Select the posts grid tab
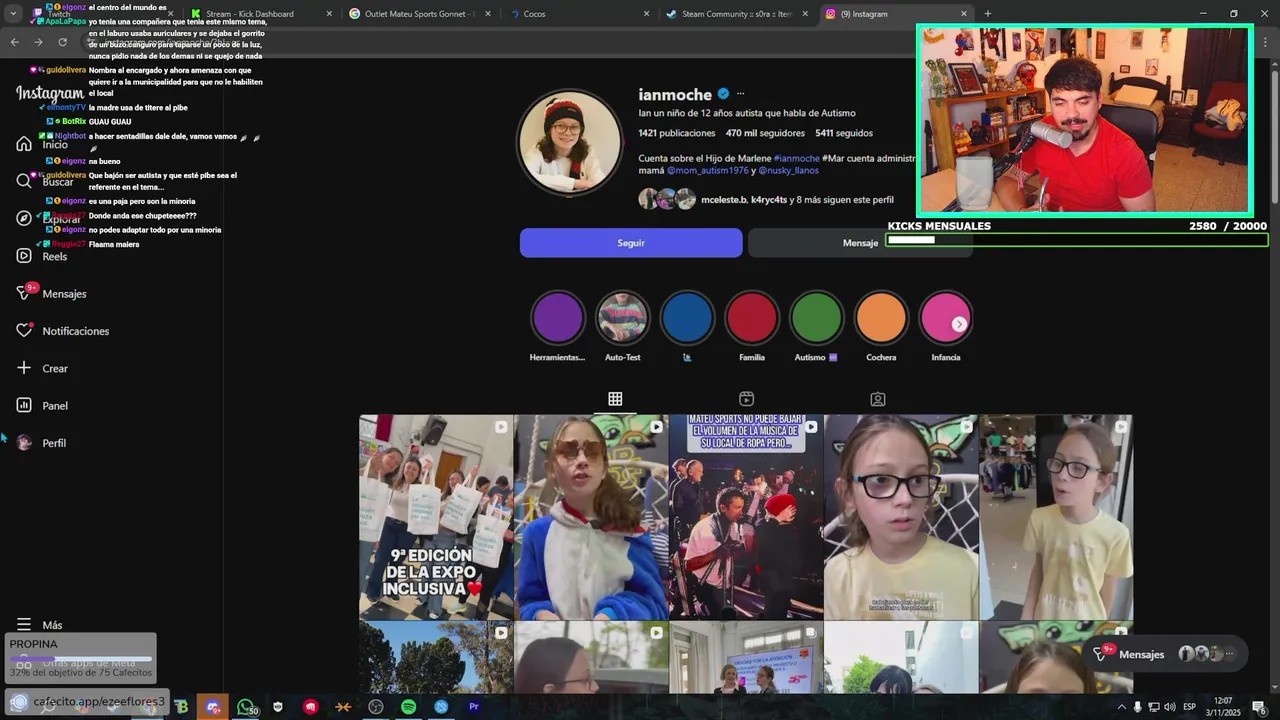Screen dimensions: 1280x720 point(615,399)
